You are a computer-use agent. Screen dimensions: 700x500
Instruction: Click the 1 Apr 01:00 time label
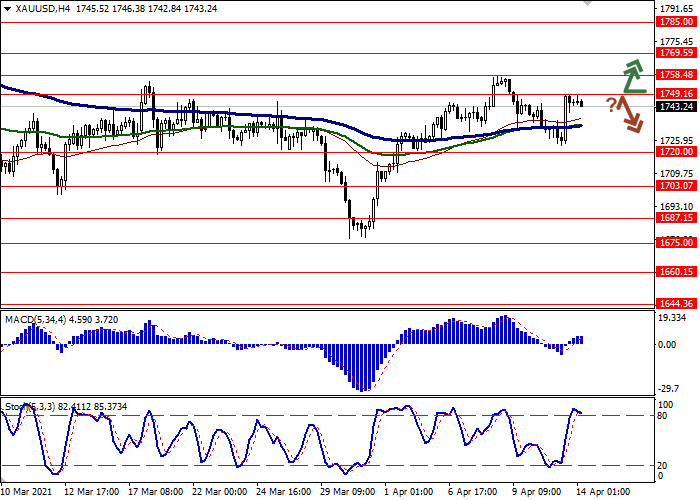coord(409,492)
